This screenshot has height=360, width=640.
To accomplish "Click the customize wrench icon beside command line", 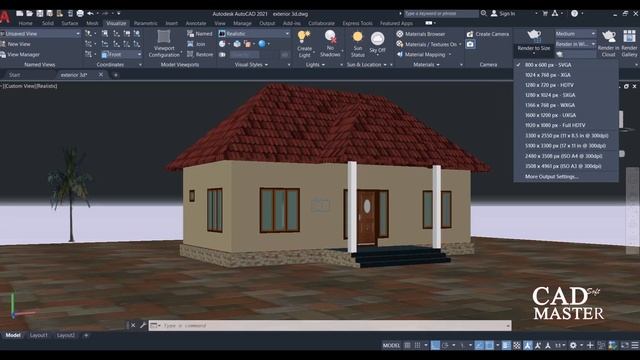I will [143, 325].
